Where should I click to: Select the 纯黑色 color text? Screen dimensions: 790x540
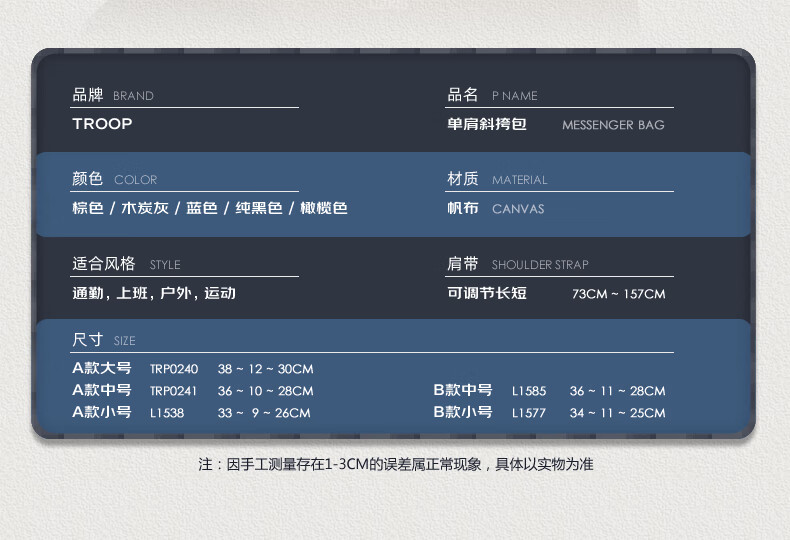click(x=259, y=208)
